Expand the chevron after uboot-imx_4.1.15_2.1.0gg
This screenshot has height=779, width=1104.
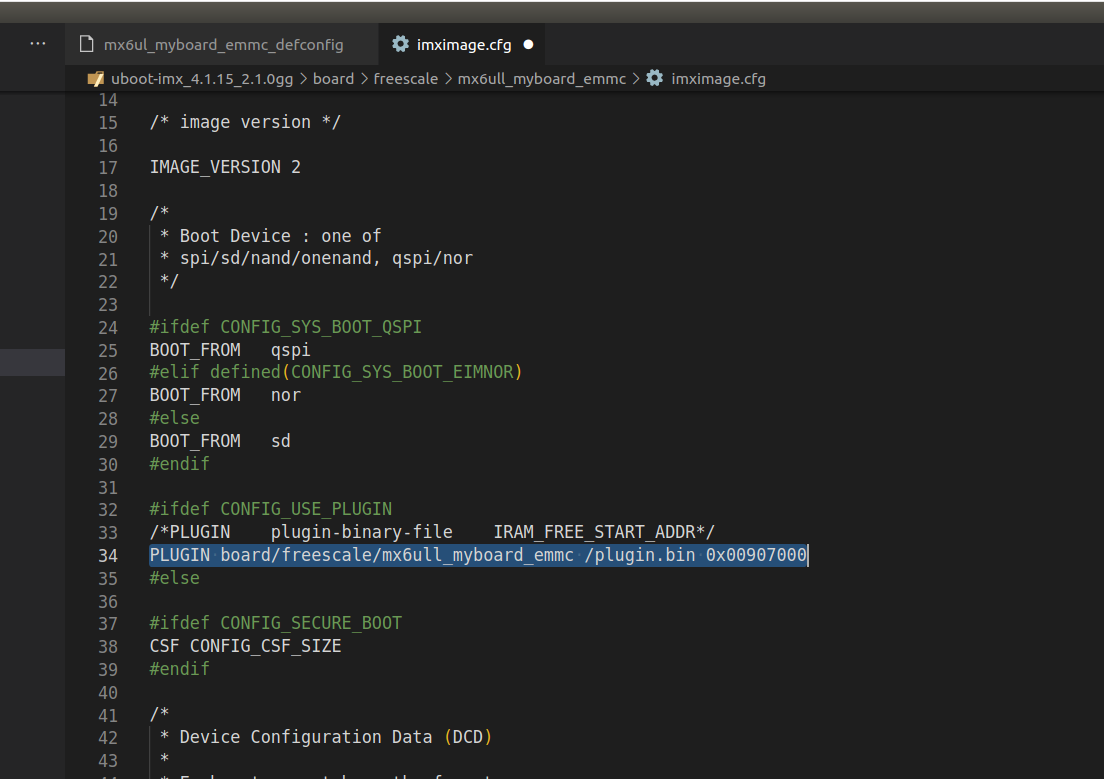point(303,79)
